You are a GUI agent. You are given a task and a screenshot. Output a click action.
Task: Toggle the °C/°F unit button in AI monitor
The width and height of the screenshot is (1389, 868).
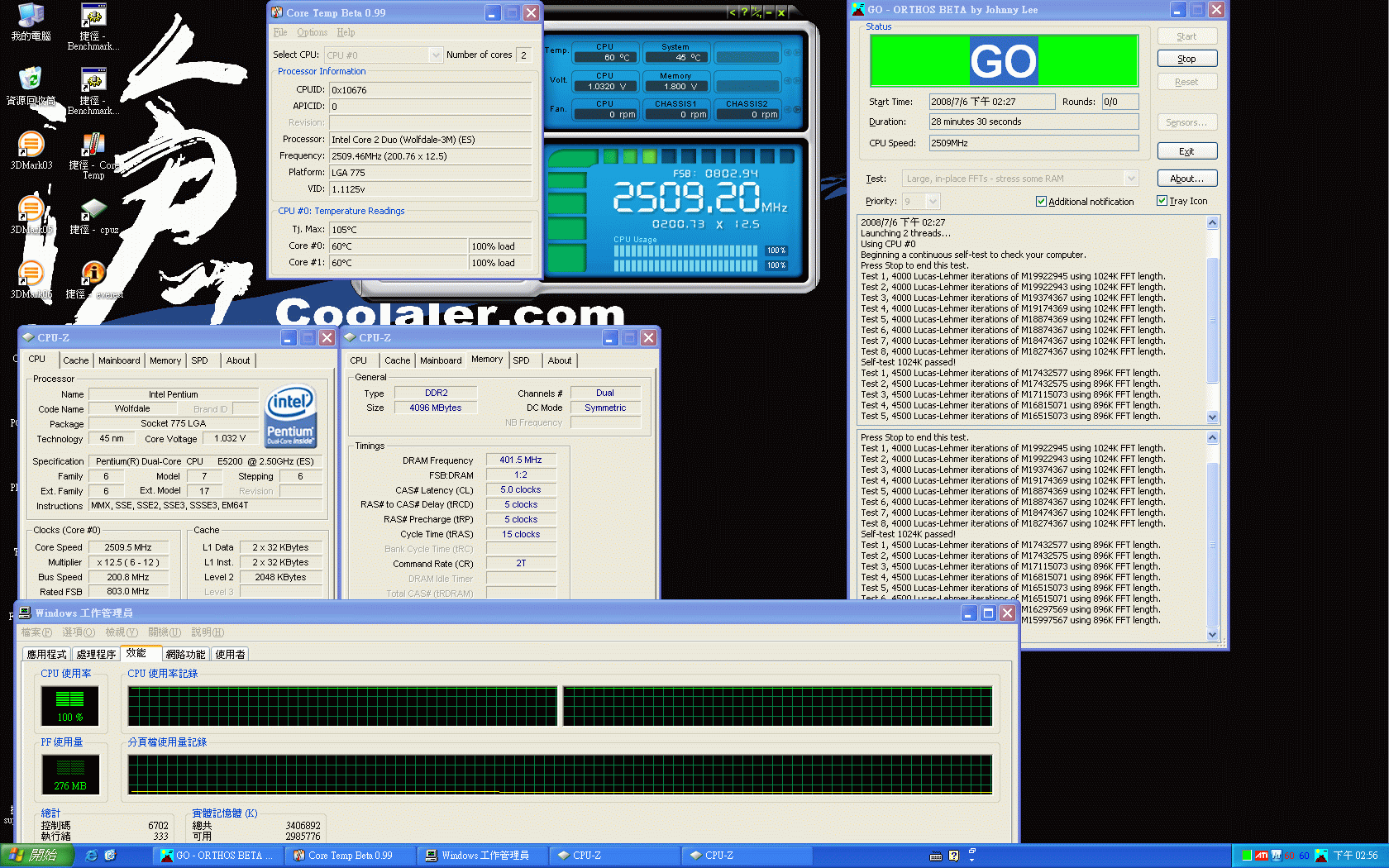point(756,12)
